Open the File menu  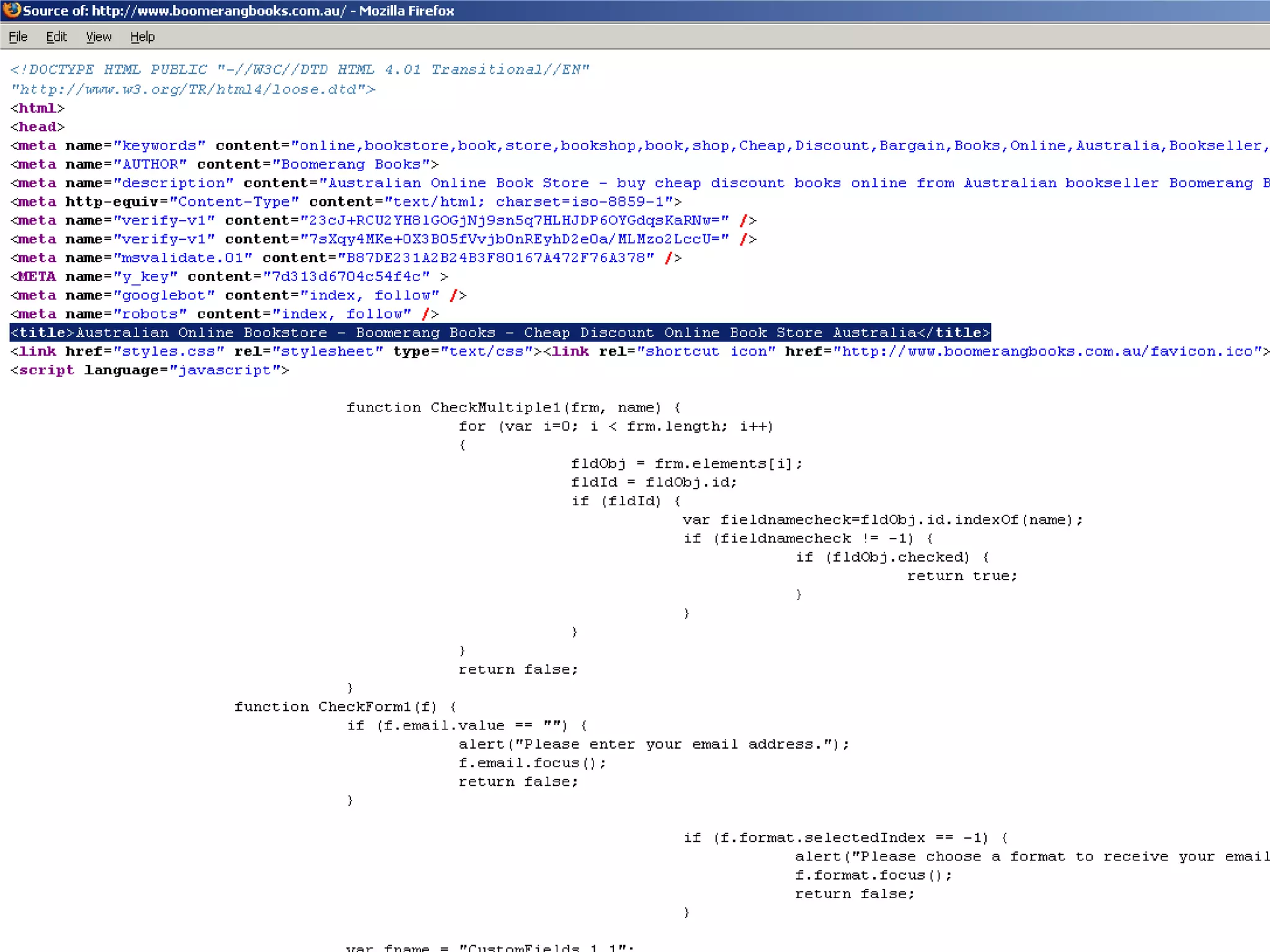point(18,37)
